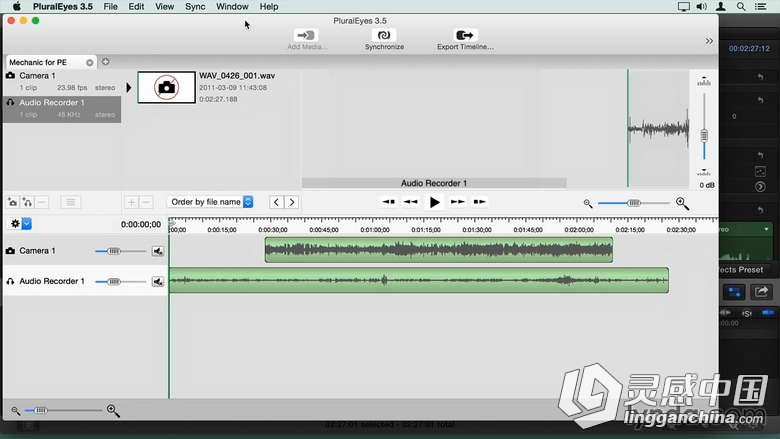The image size is (780, 439).
Task: Select Camera 1 in media list
Action: point(62,81)
